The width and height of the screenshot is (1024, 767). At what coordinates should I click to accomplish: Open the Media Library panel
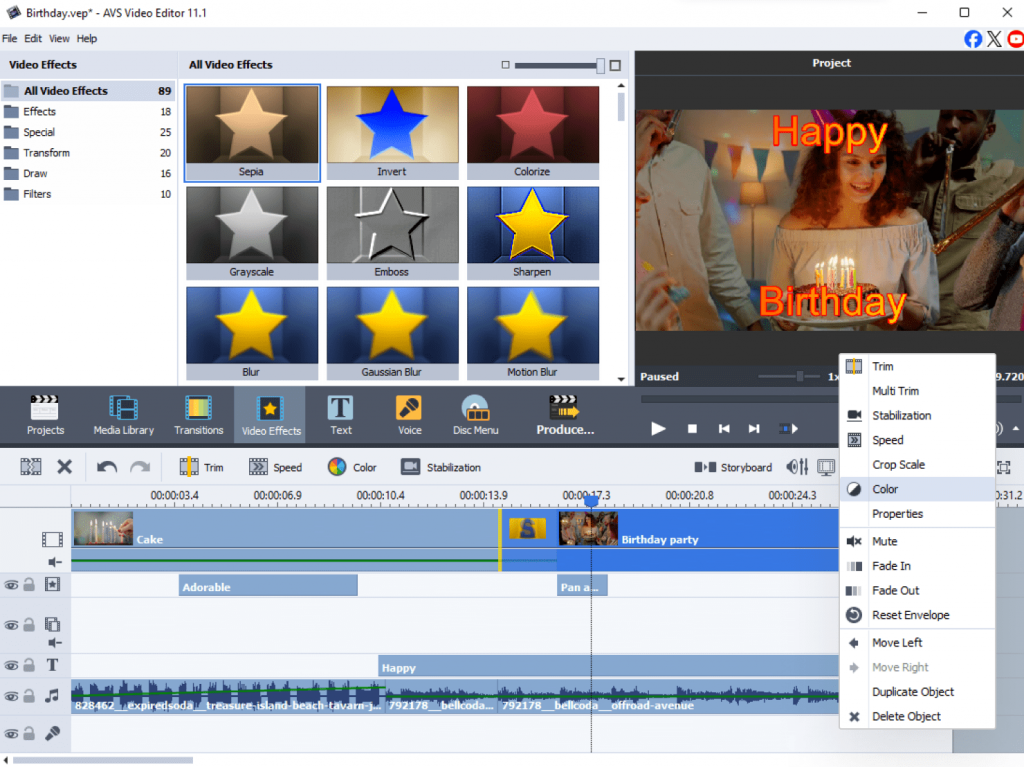[123, 414]
